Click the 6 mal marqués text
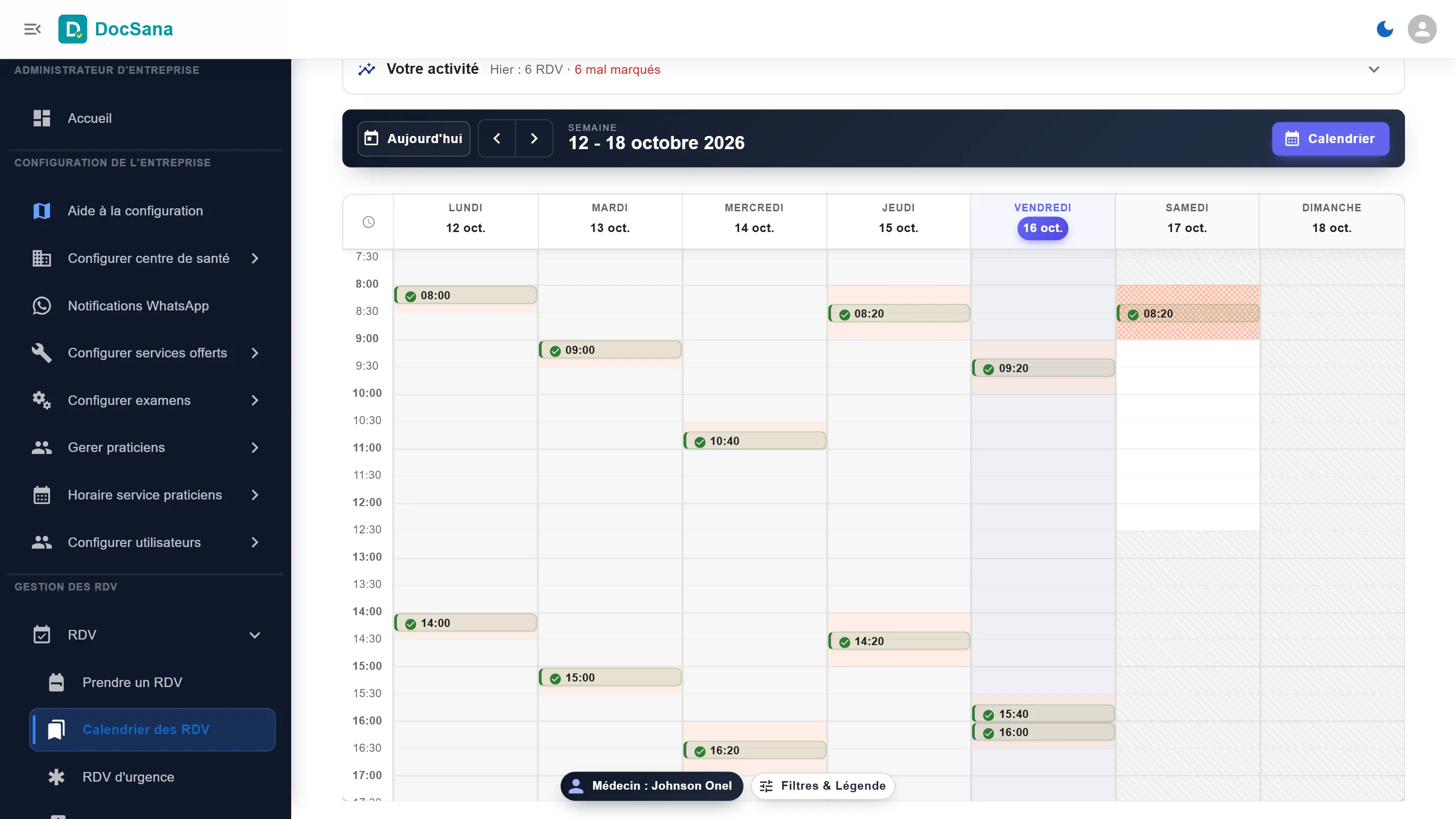The image size is (1456, 819). coord(617,70)
